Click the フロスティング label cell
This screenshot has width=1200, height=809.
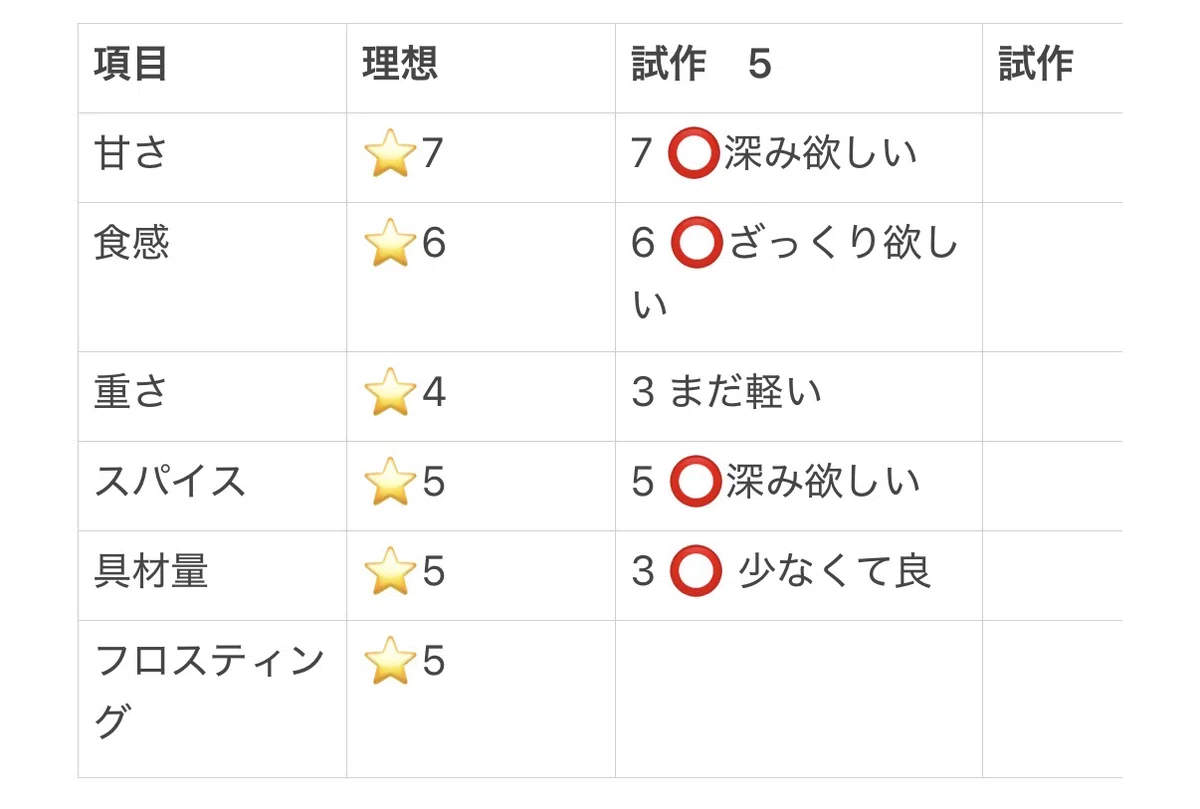coord(213,699)
